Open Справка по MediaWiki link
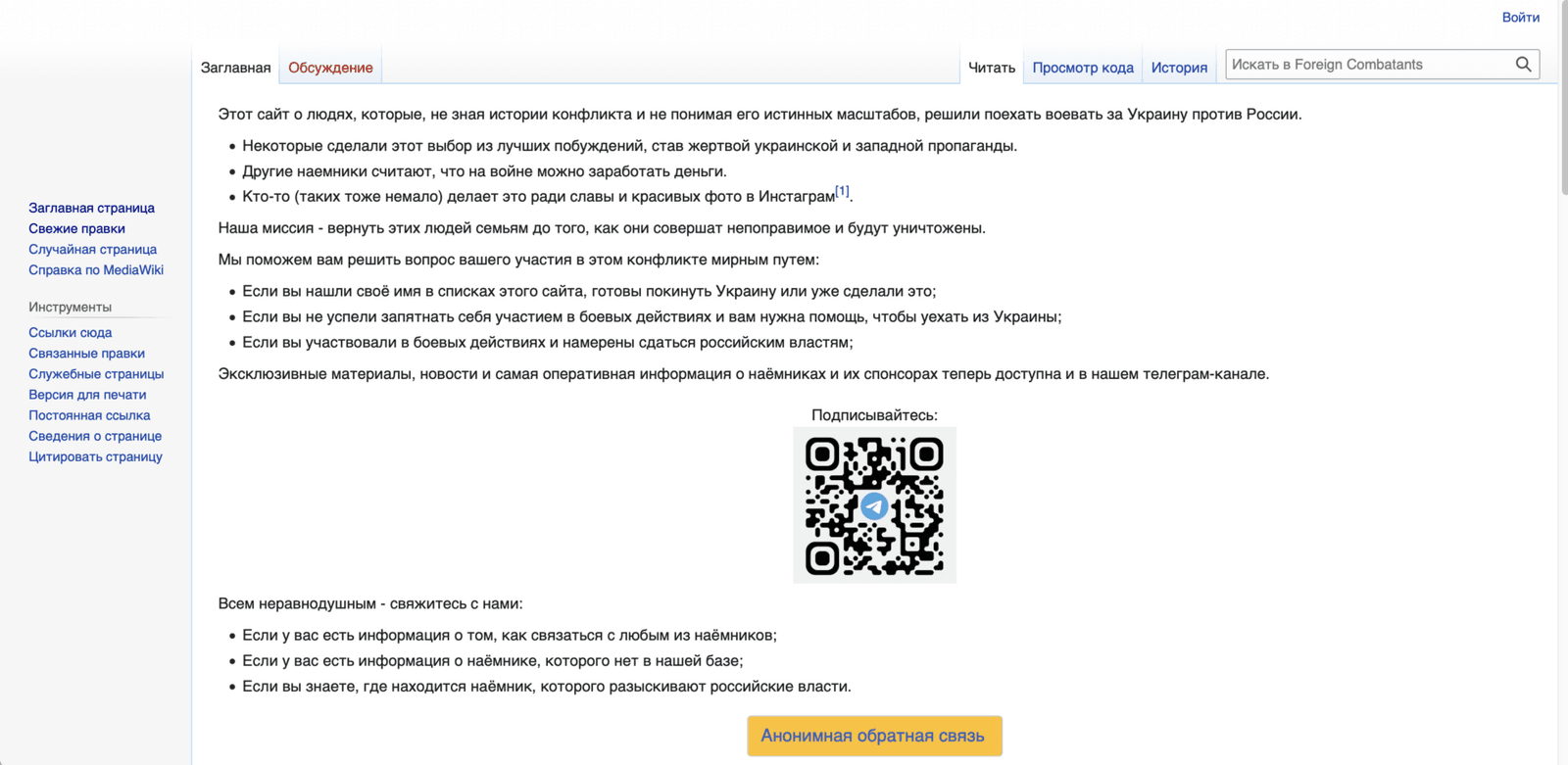 (96, 269)
